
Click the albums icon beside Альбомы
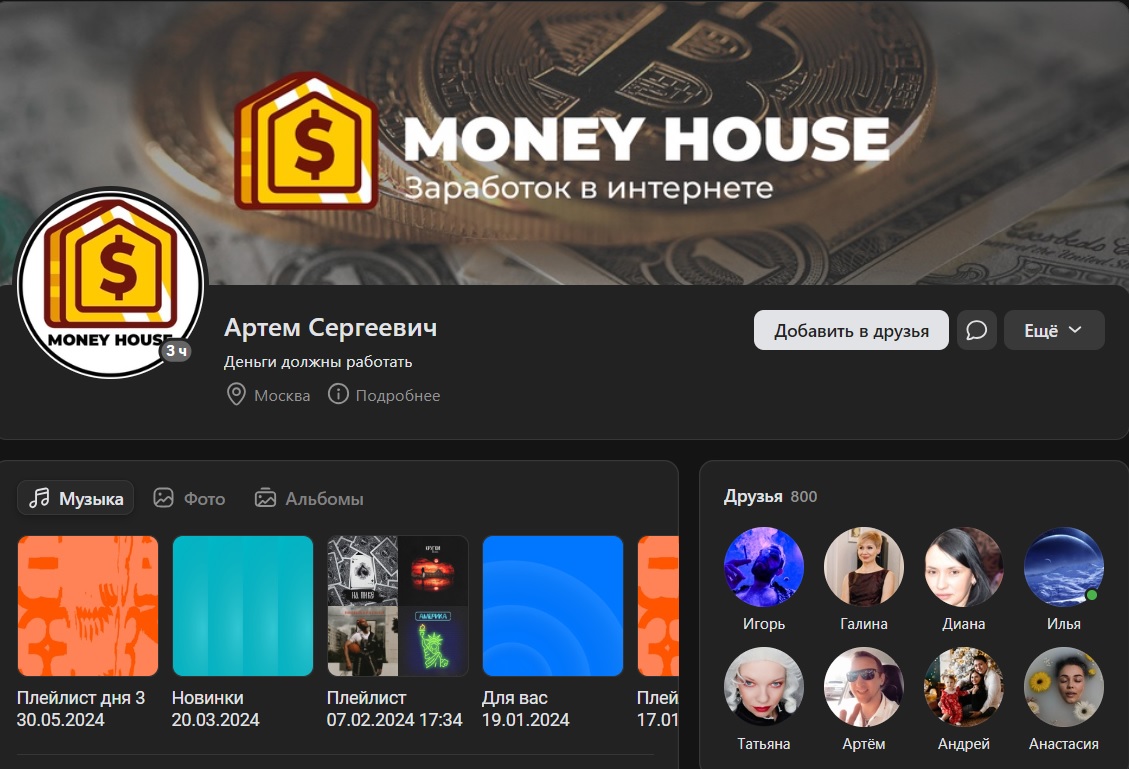pyautogui.click(x=265, y=498)
